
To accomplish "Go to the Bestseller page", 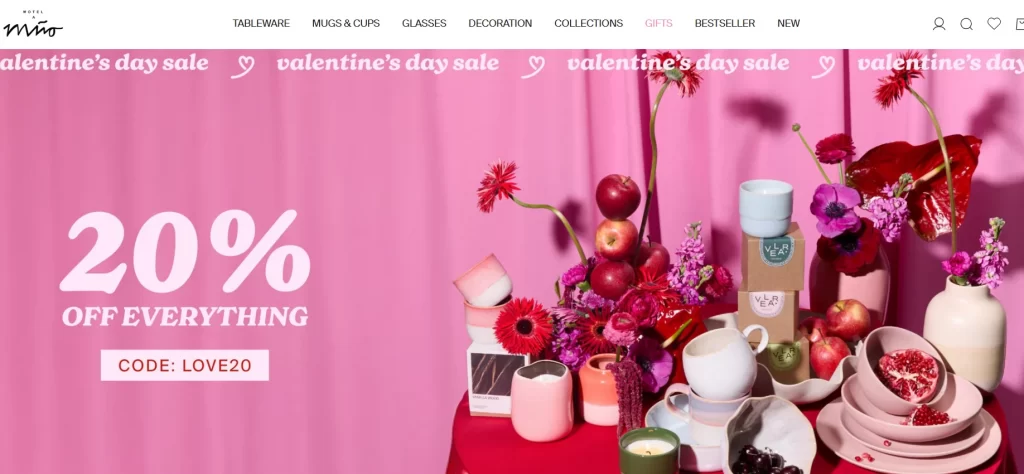I will 725,24.
